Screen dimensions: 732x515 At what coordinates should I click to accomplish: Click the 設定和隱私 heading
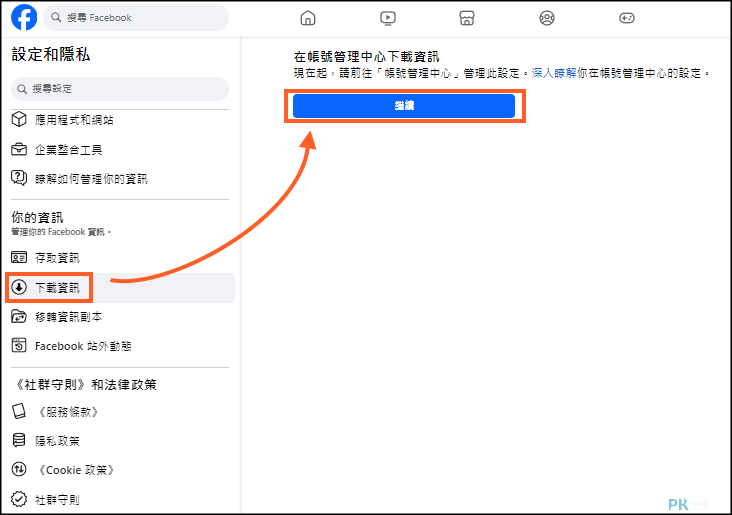(x=50, y=54)
